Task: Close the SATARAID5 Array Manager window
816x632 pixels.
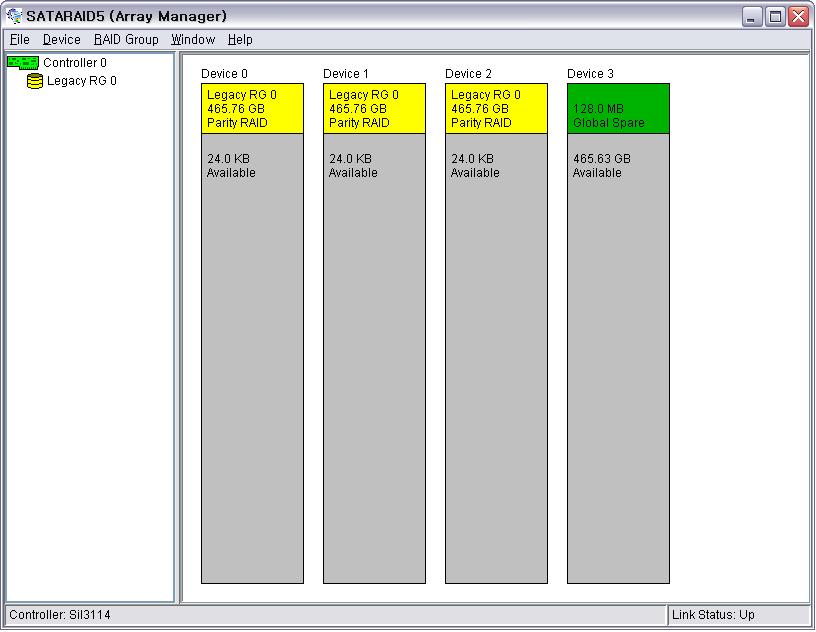Action: [x=798, y=17]
